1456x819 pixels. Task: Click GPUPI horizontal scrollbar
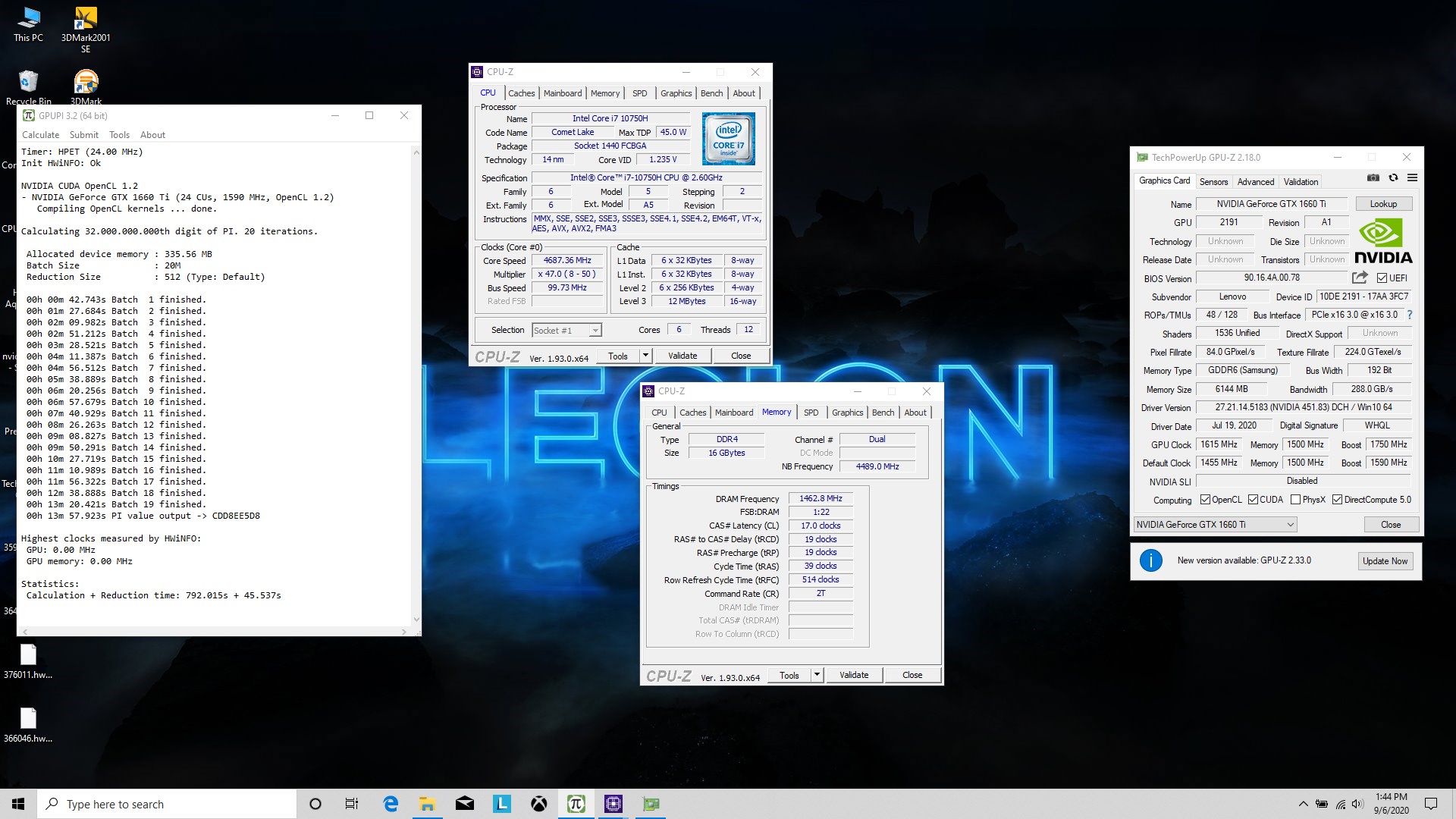pos(214,631)
